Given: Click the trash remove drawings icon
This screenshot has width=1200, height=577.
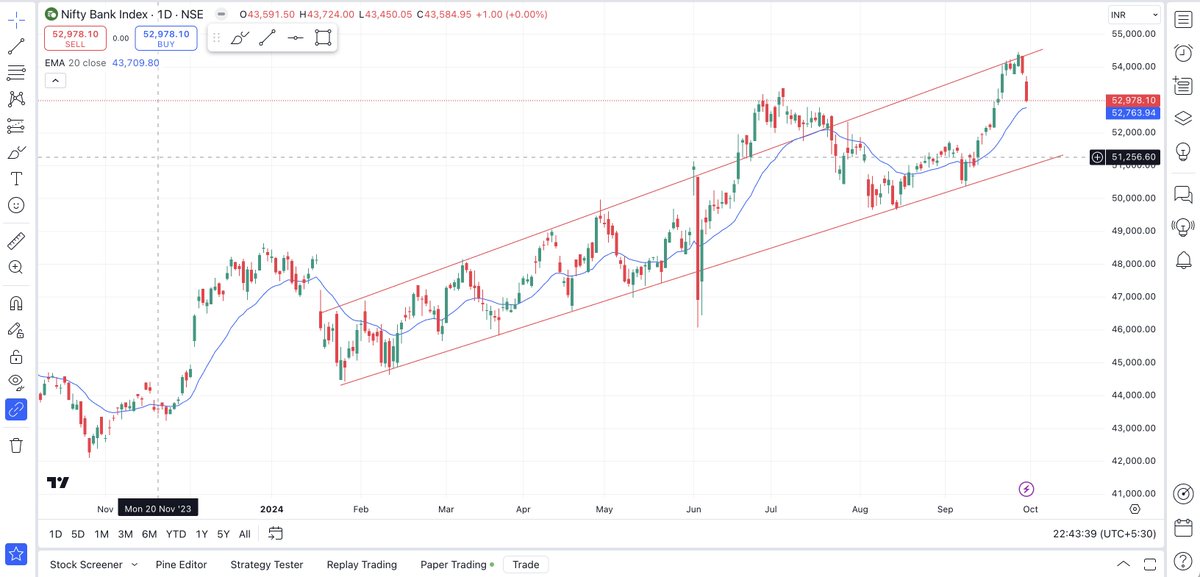Looking at the screenshot, I should pyautogui.click(x=16, y=446).
